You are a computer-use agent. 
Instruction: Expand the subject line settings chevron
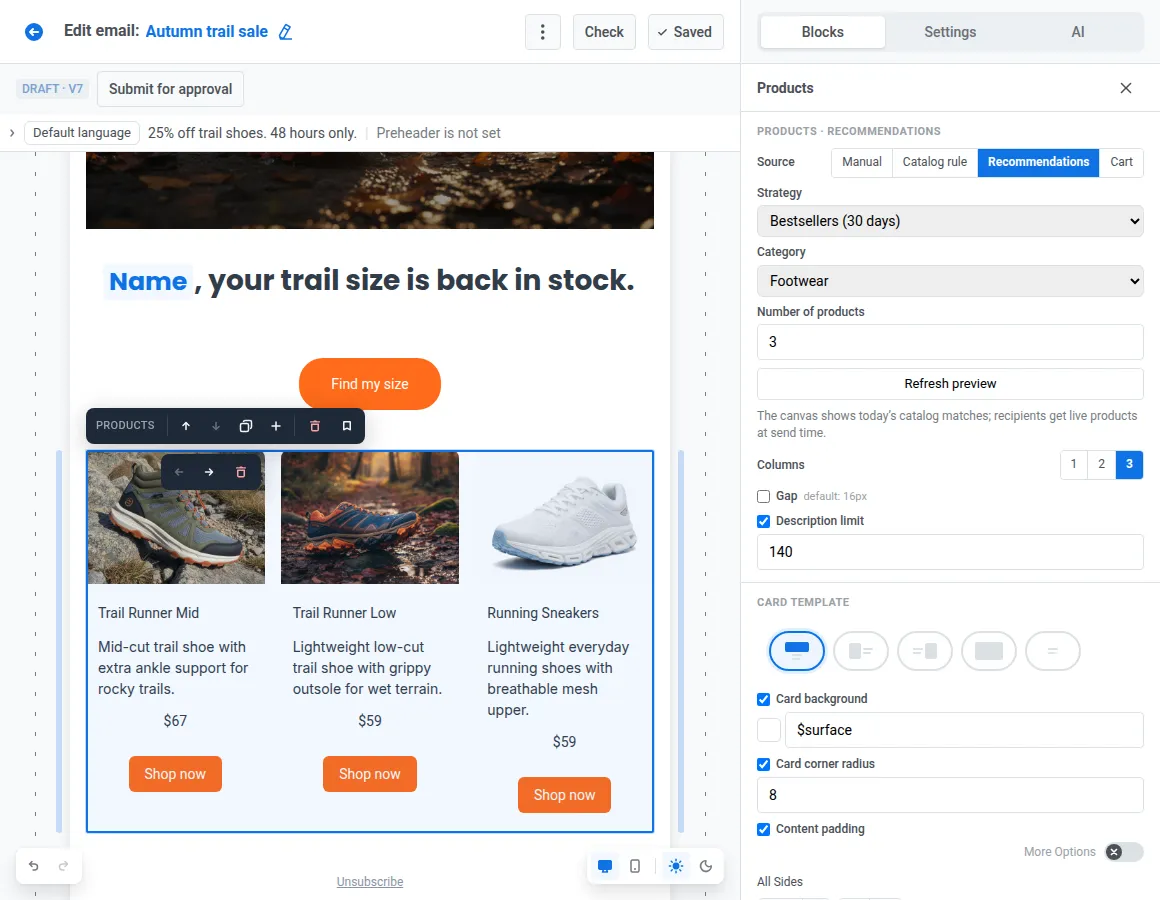[x=12, y=133]
